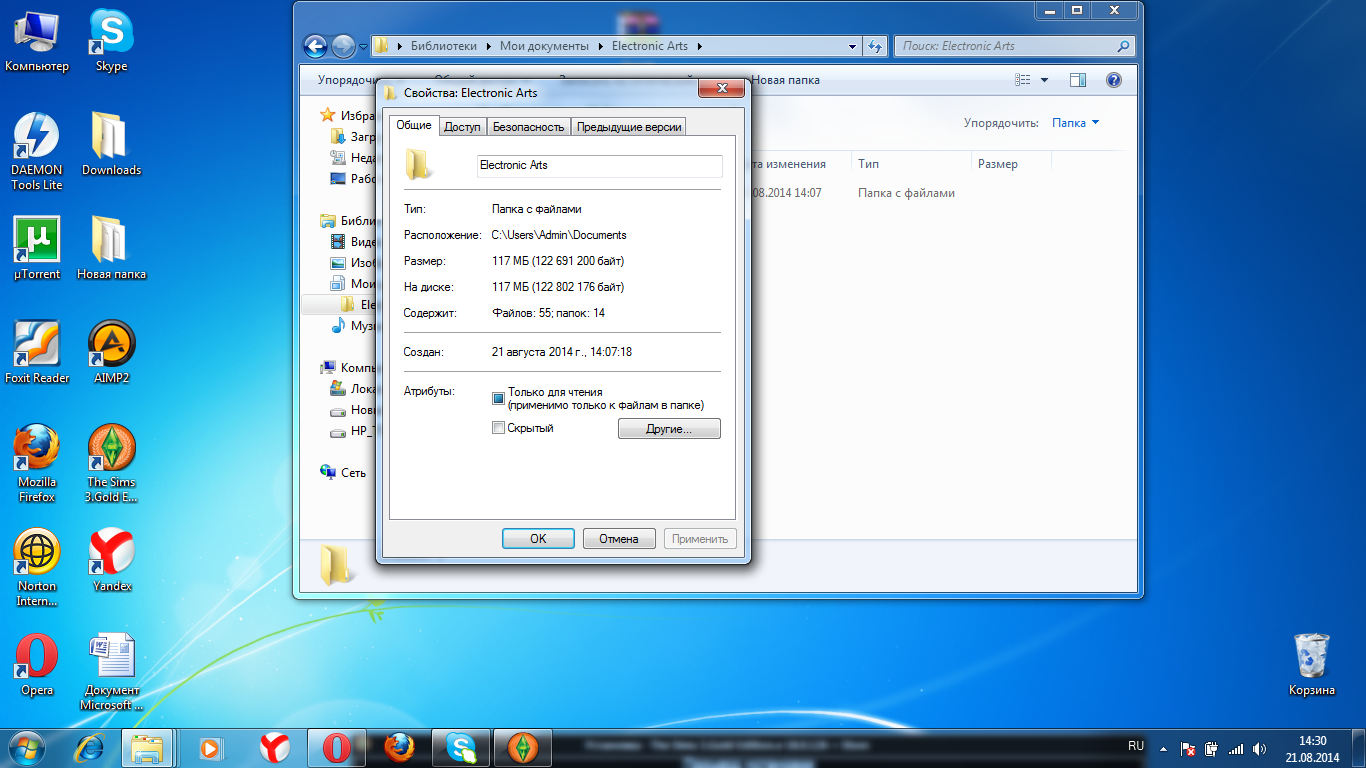This screenshot has width=1366, height=768.
Task: Toggle the 'Только для чтения' checkbox
Action: tap(499, 398)
